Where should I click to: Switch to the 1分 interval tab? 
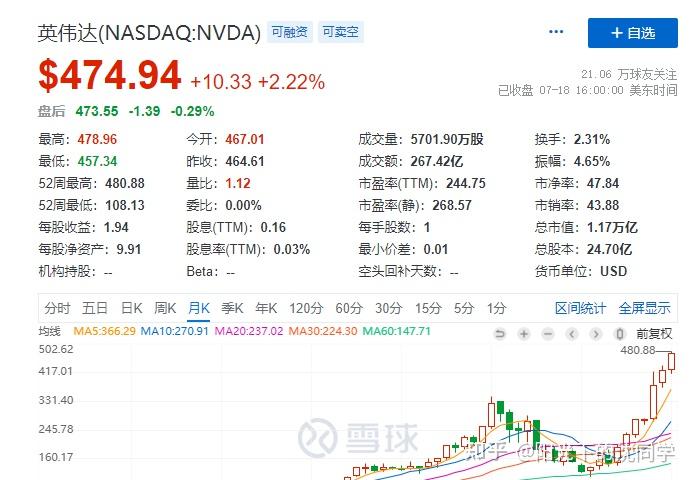496,308
